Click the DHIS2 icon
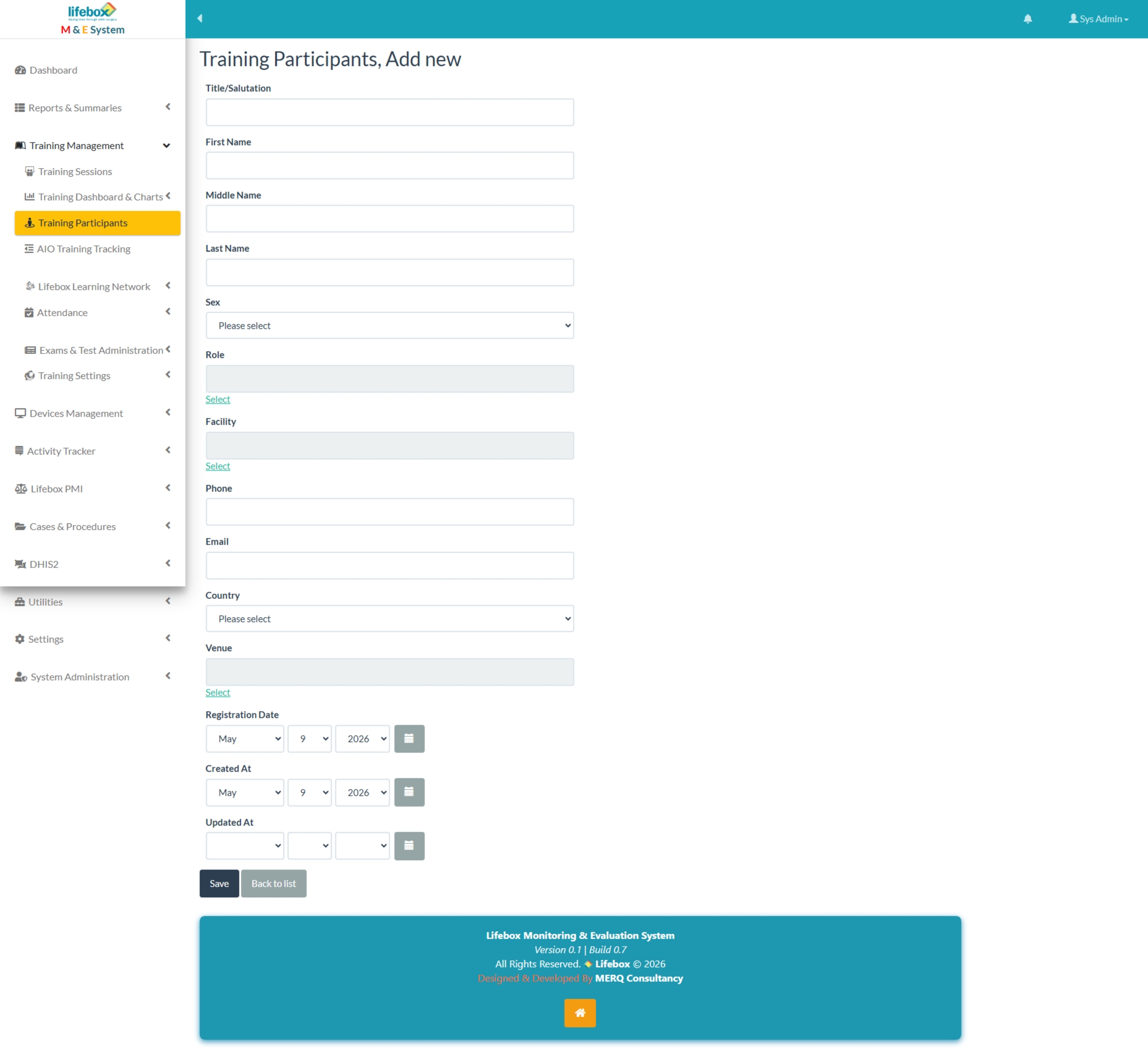The height and width of the screenshot is (1058, 1148). (x=21, y=564)
